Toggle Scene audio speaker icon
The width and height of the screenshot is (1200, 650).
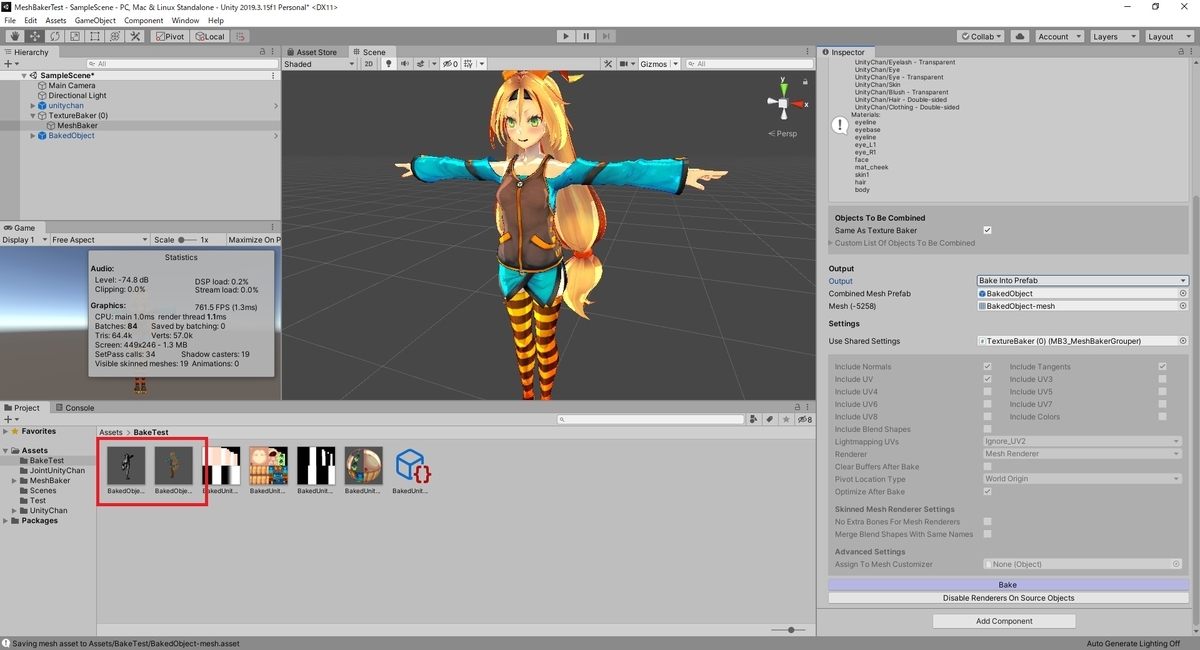click(x=405, y=64)
